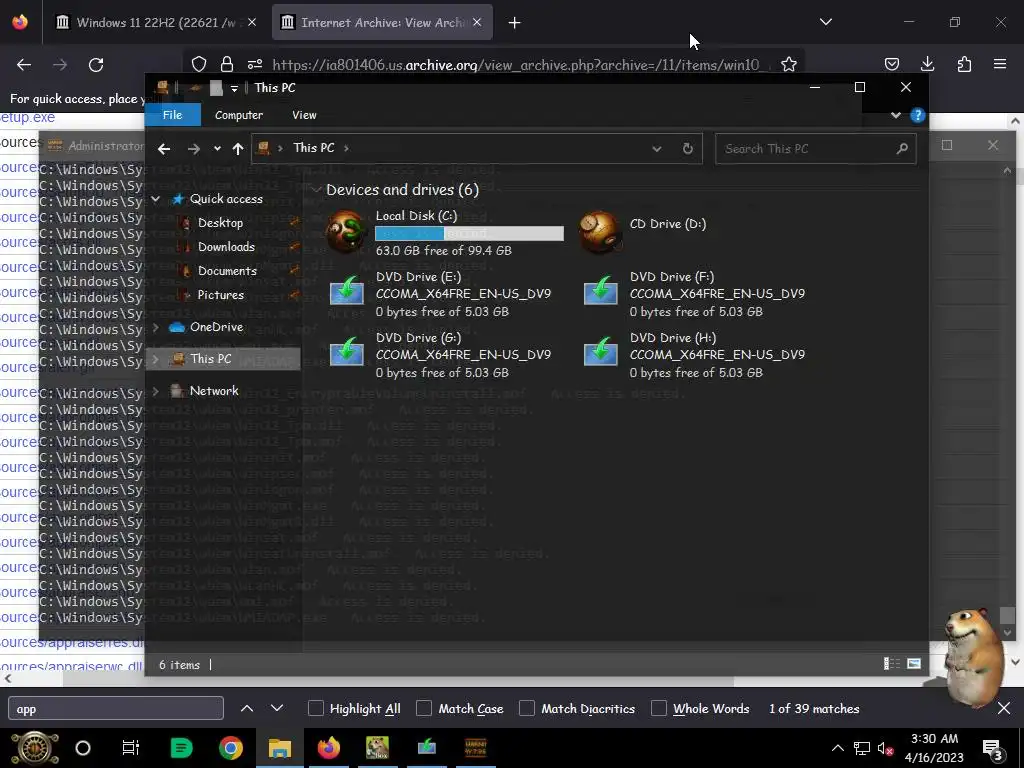1024x768 pixels.
Task: Collapse Devices and drives group
Action: click(316, 190)
